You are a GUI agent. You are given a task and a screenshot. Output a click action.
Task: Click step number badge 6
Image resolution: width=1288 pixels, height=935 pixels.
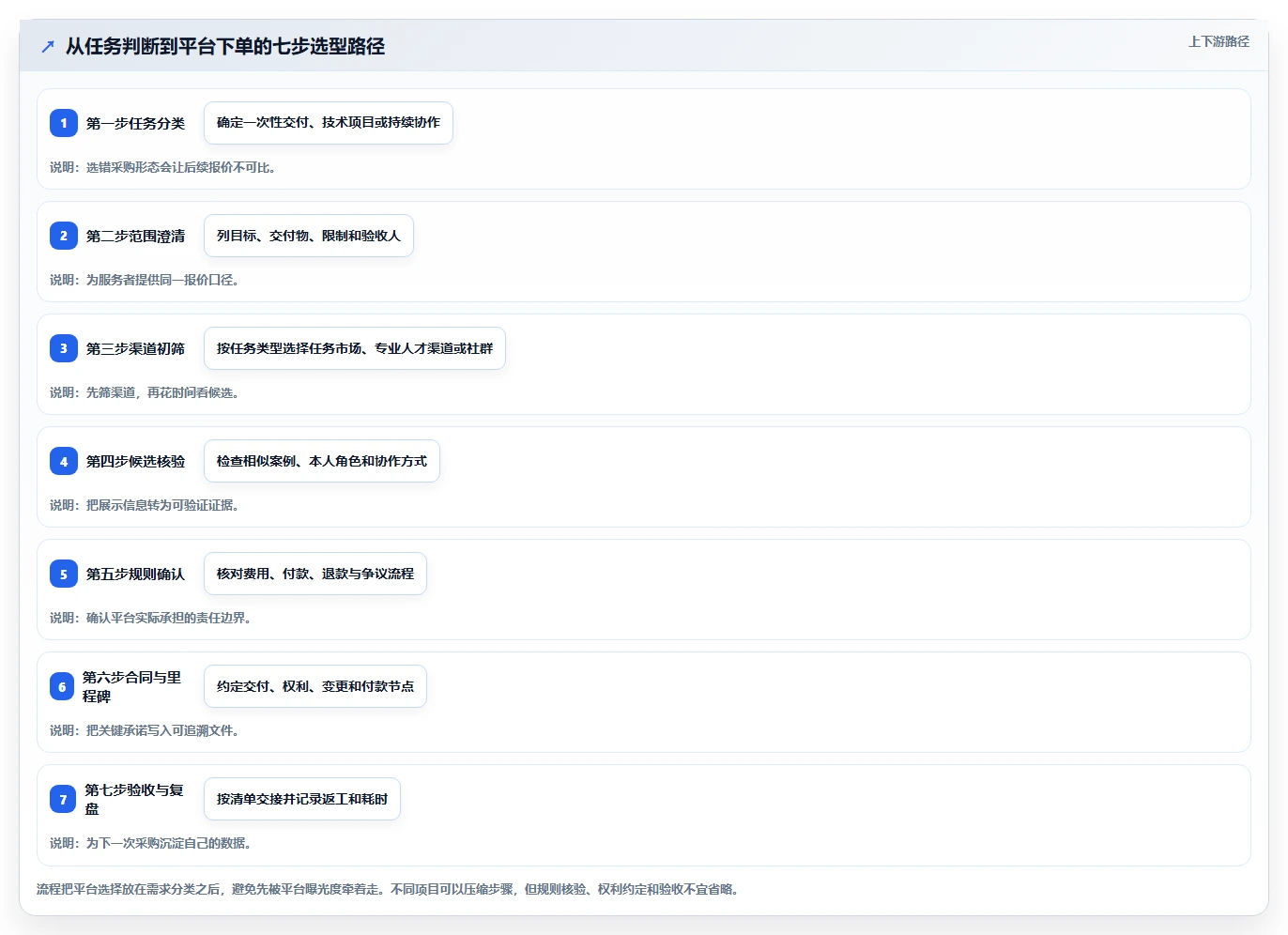pos(62,686)
